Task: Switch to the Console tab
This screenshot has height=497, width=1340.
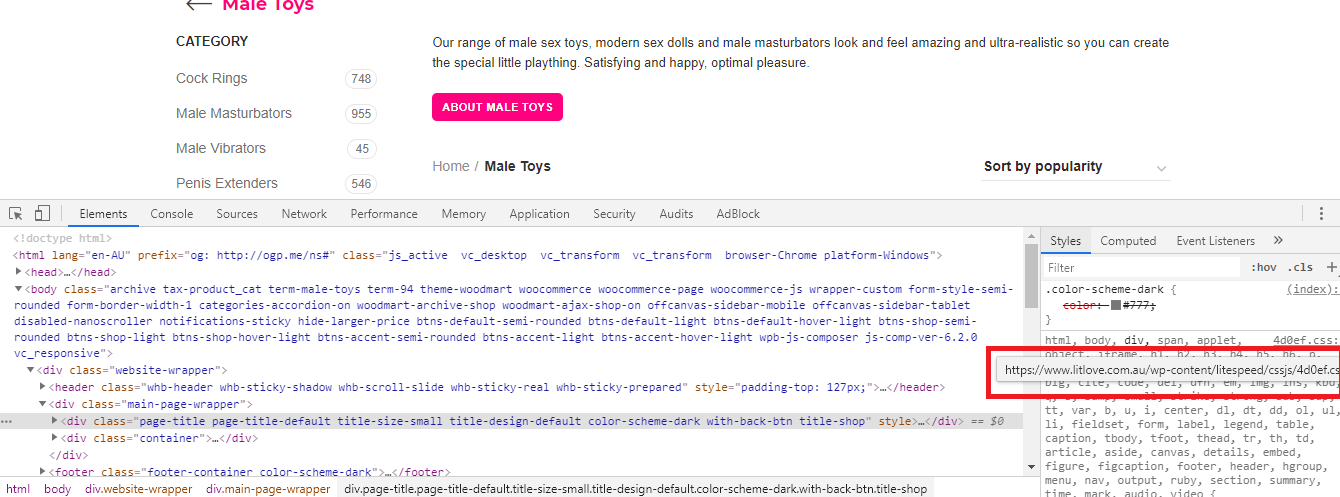Action: click(172, 214)
